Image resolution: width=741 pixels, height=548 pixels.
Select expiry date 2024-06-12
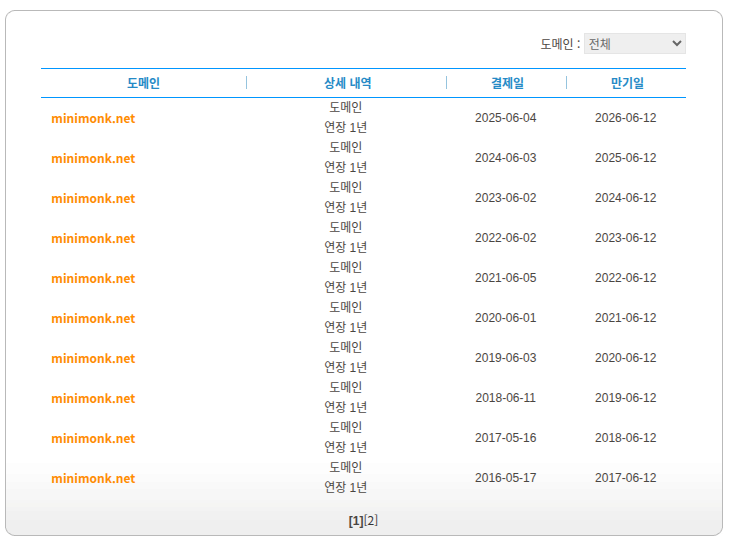tap(626, 198)
